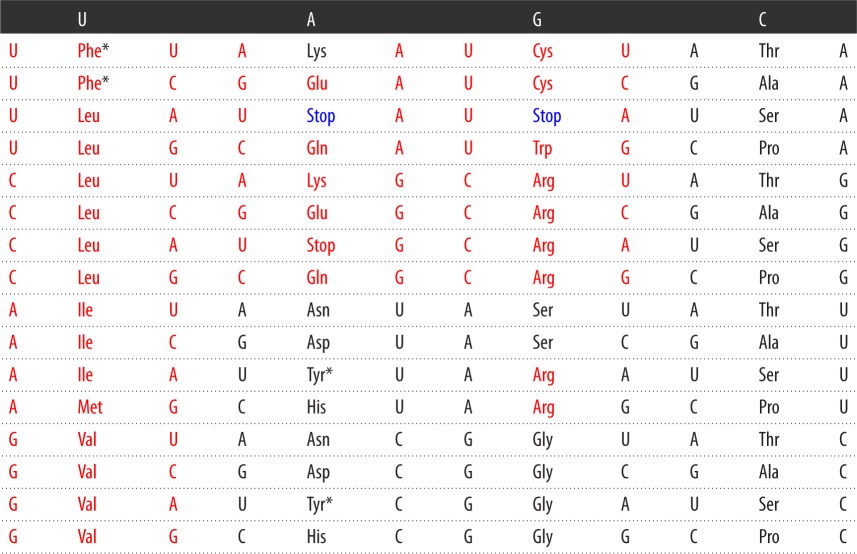Click Pro in the bottom row
Screen dimensions: 857x554
tap(768, 538)
